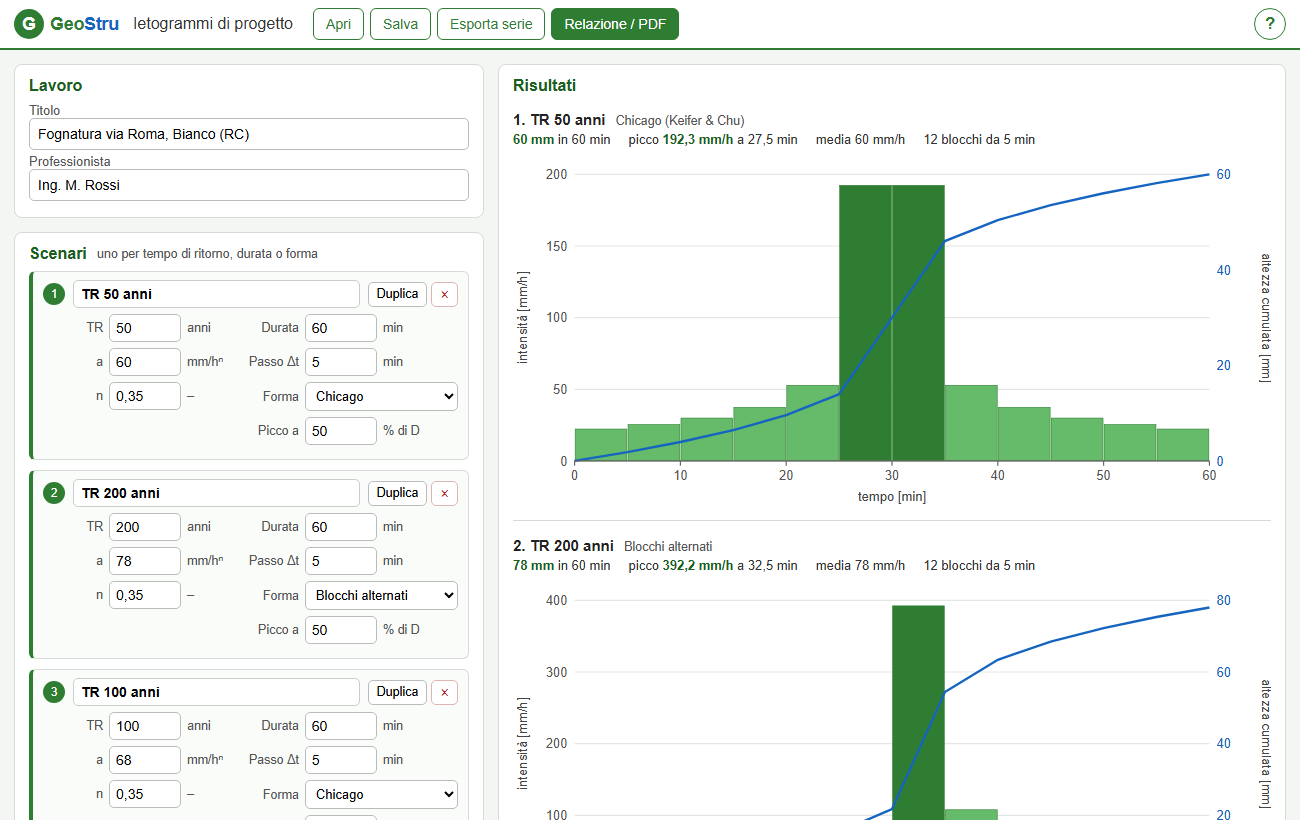This screenshot has height=820, width=1300.
Task: Click the Durata field in TR 50 anni scenario
Action: click(x=341, y=328)
